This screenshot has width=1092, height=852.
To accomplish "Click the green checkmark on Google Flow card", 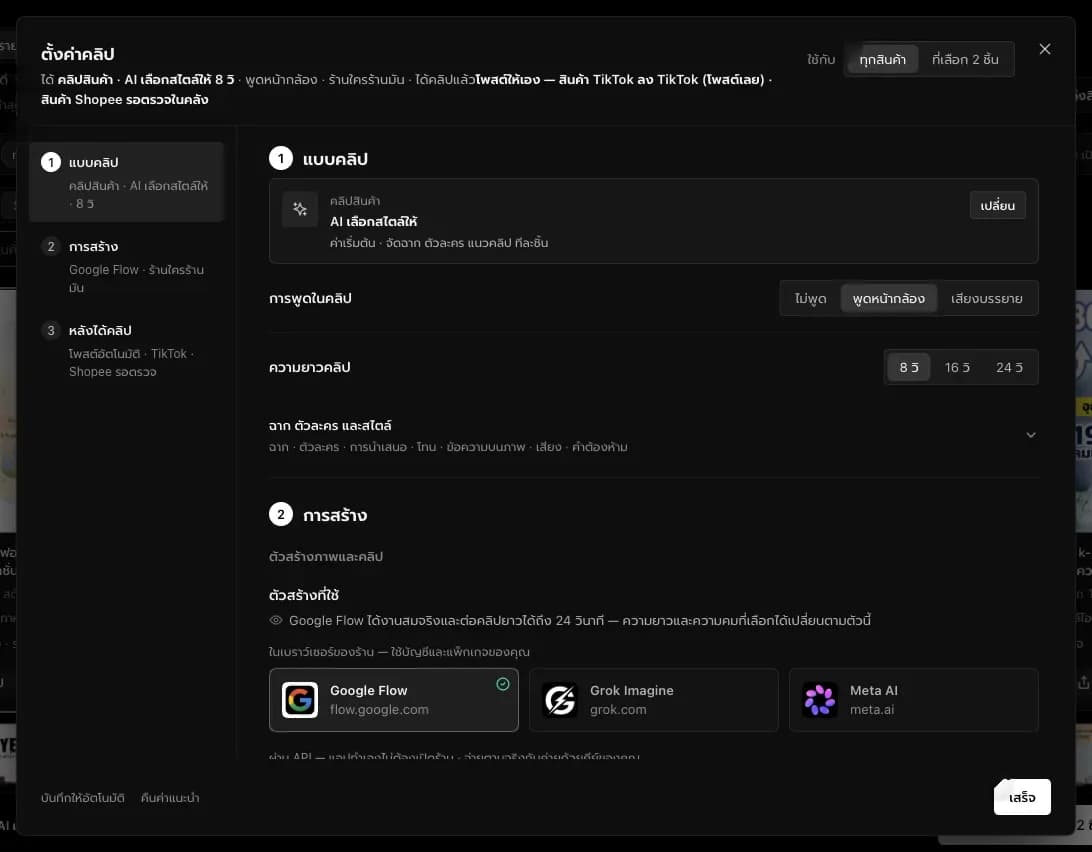I will [503, 684].
